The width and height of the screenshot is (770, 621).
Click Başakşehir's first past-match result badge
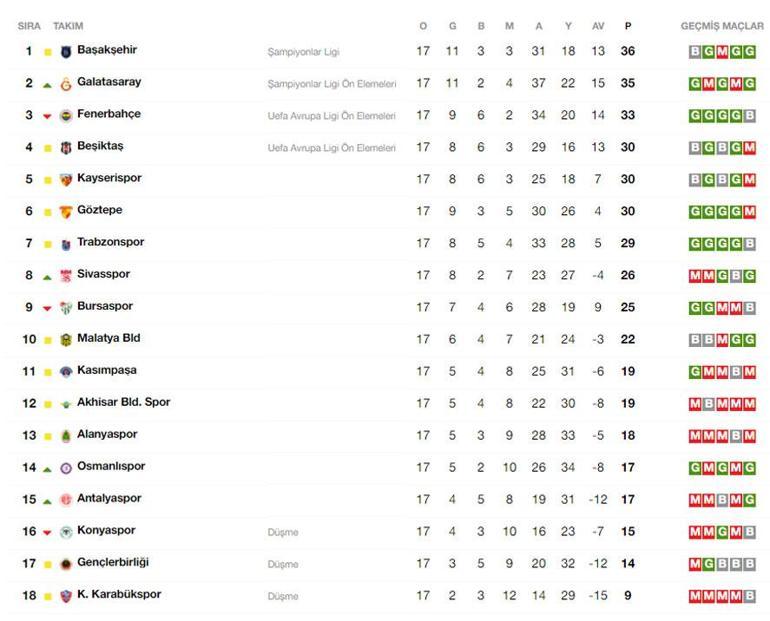(x=695, y=52)
